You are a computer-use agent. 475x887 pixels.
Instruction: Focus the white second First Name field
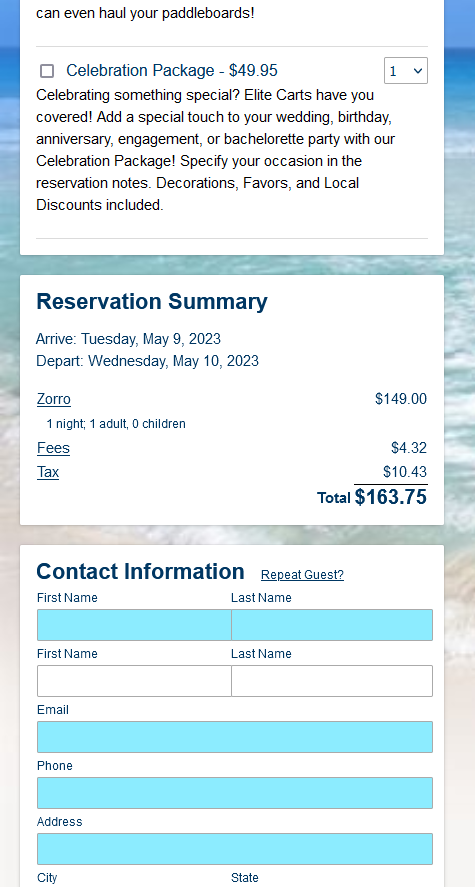point(134,681)
